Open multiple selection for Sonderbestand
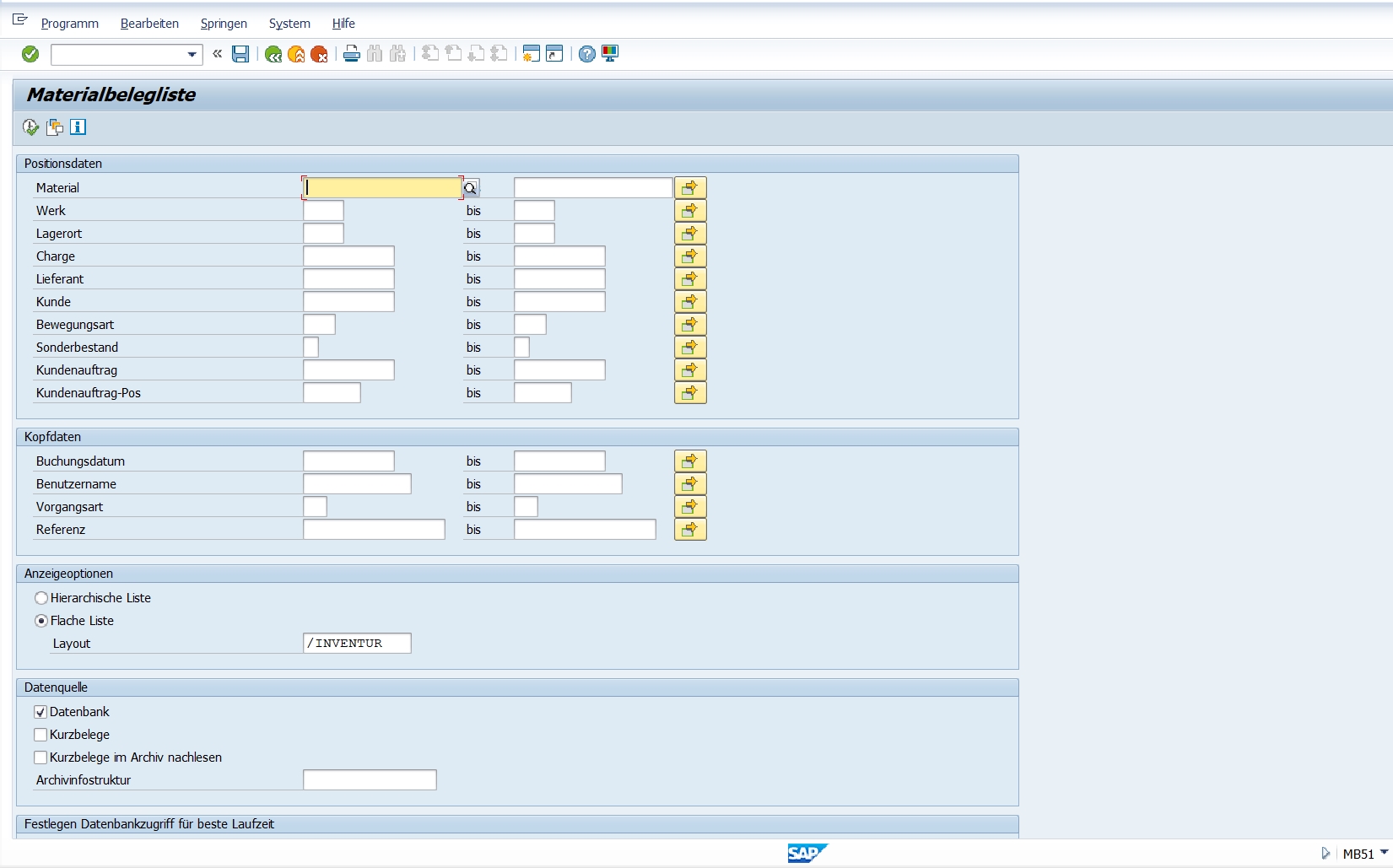Viewport: 1393px width, 868px height. click(690, 347)
